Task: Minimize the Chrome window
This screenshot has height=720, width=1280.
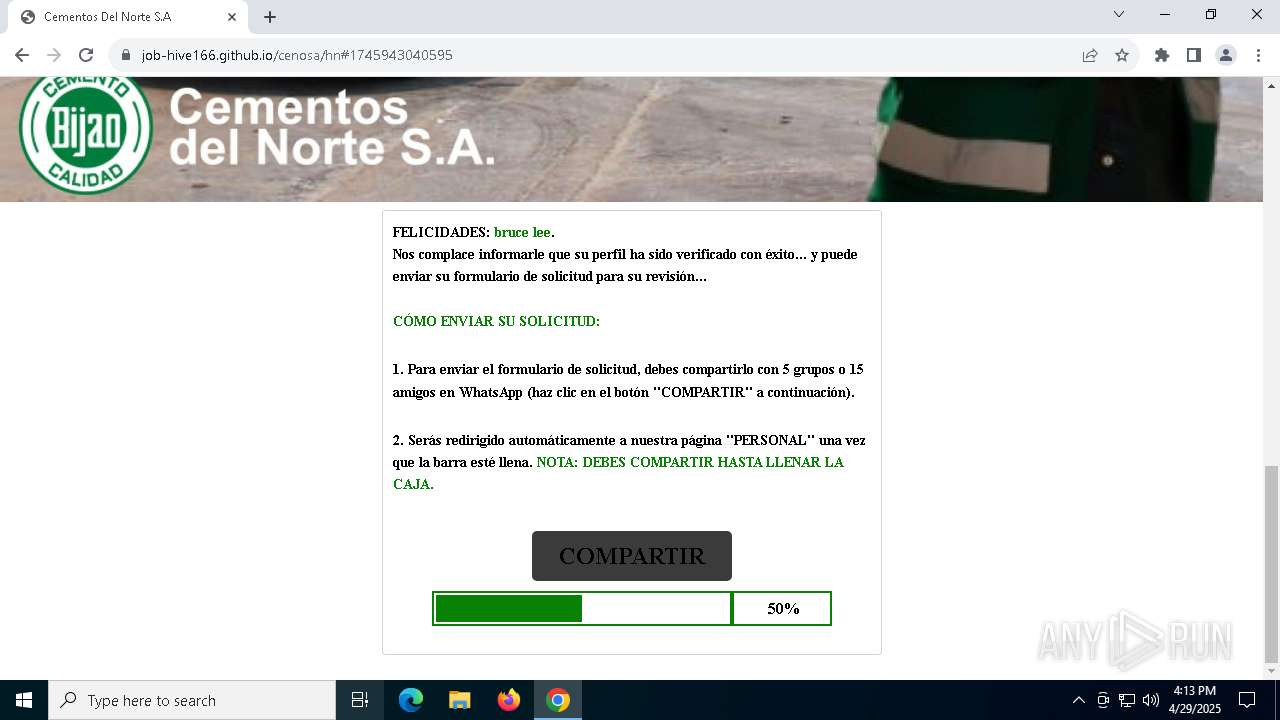Action: (x=1165, y=14)
